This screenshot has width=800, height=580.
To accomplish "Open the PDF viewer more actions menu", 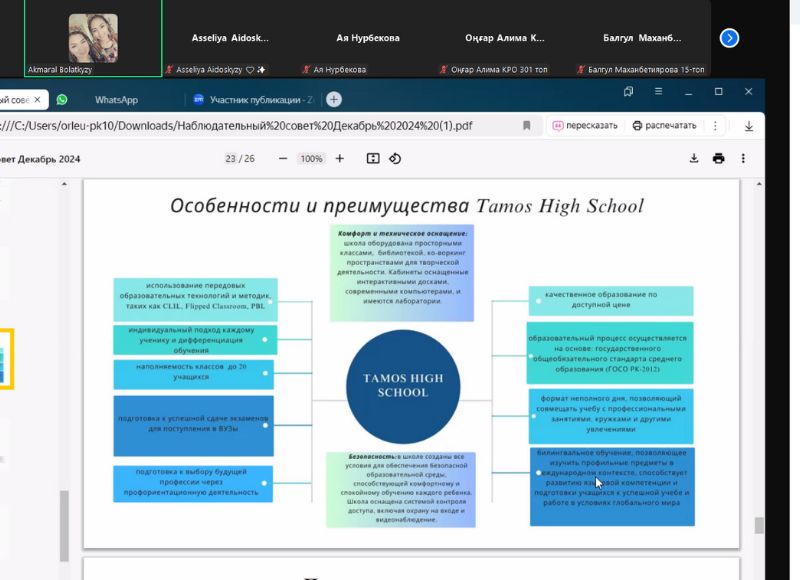I will click(x=743, y=159).
